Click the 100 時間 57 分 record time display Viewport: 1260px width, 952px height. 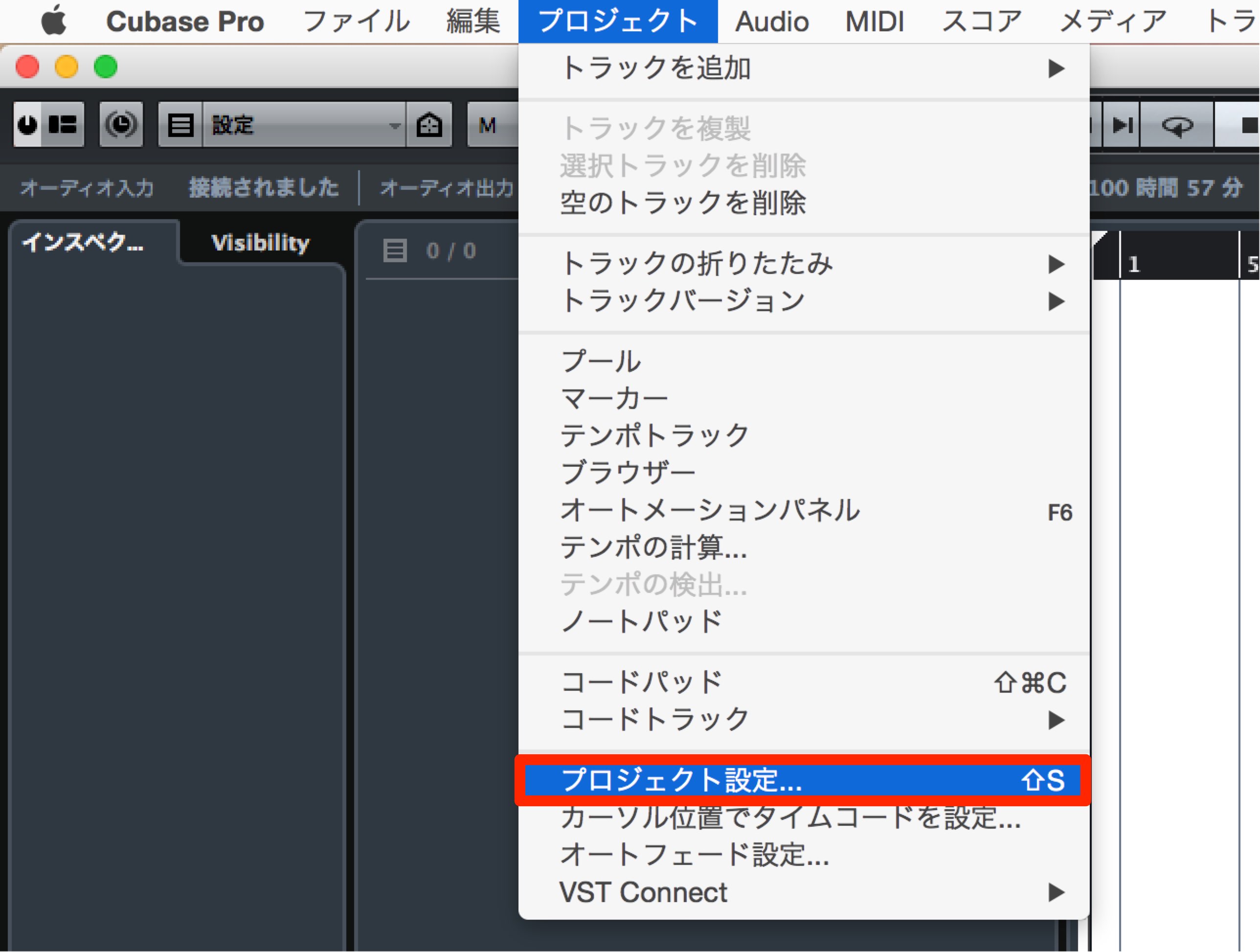pos(1165,187)
